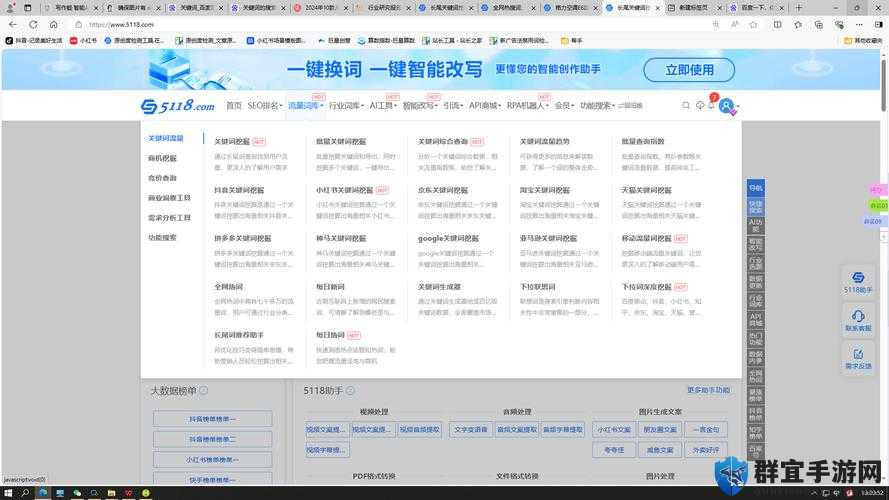889x500 pixels.
Task: Click the 抖音榜单榜单一 button
Action: click(213, 419)
